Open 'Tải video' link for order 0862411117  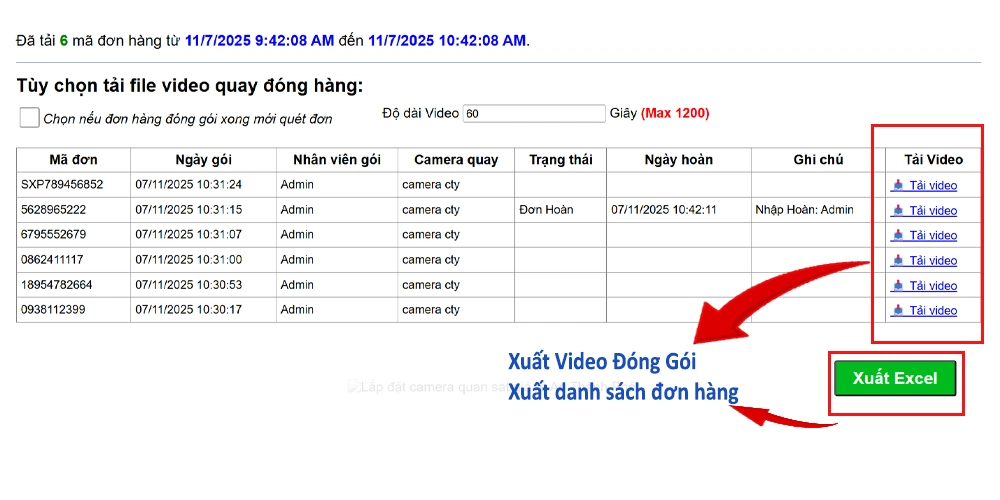coord(933,260)
